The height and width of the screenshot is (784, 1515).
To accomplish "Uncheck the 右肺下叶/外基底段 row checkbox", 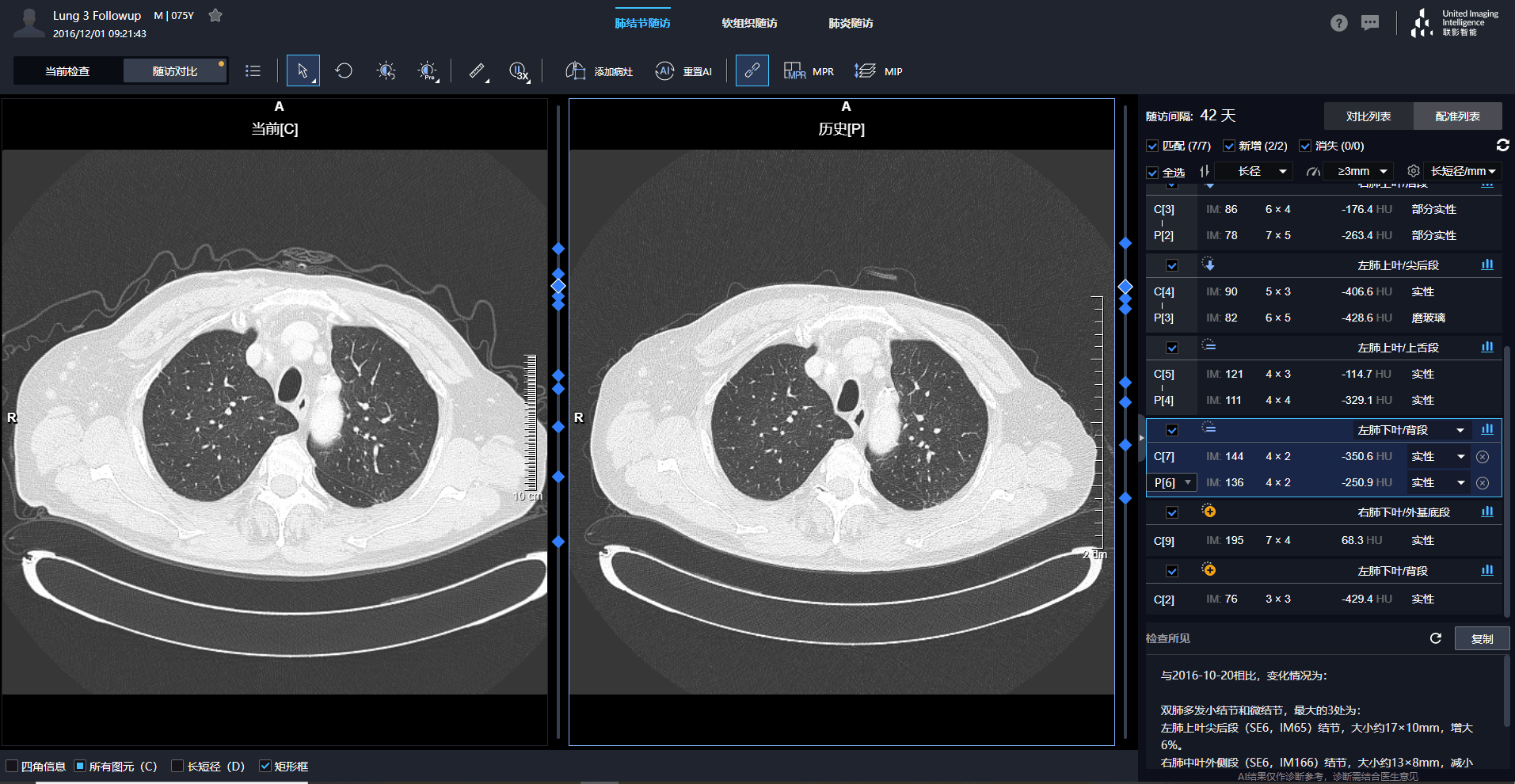I will click(x=1172, y=512).
